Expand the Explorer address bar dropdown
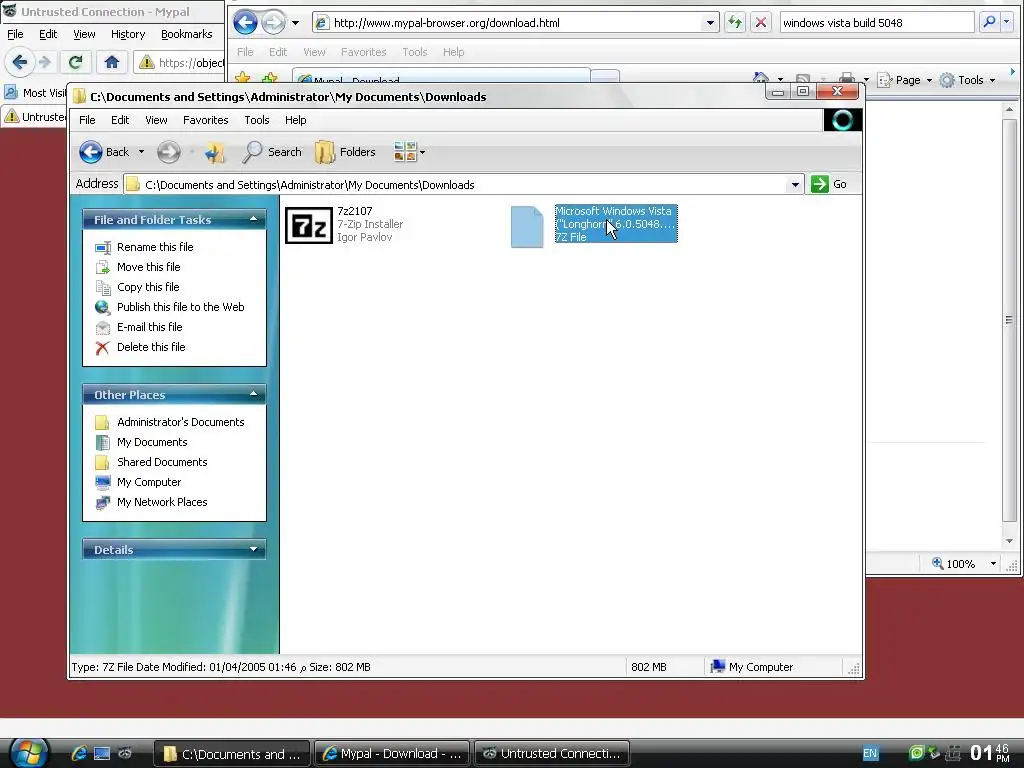 (x=795, y=185)
